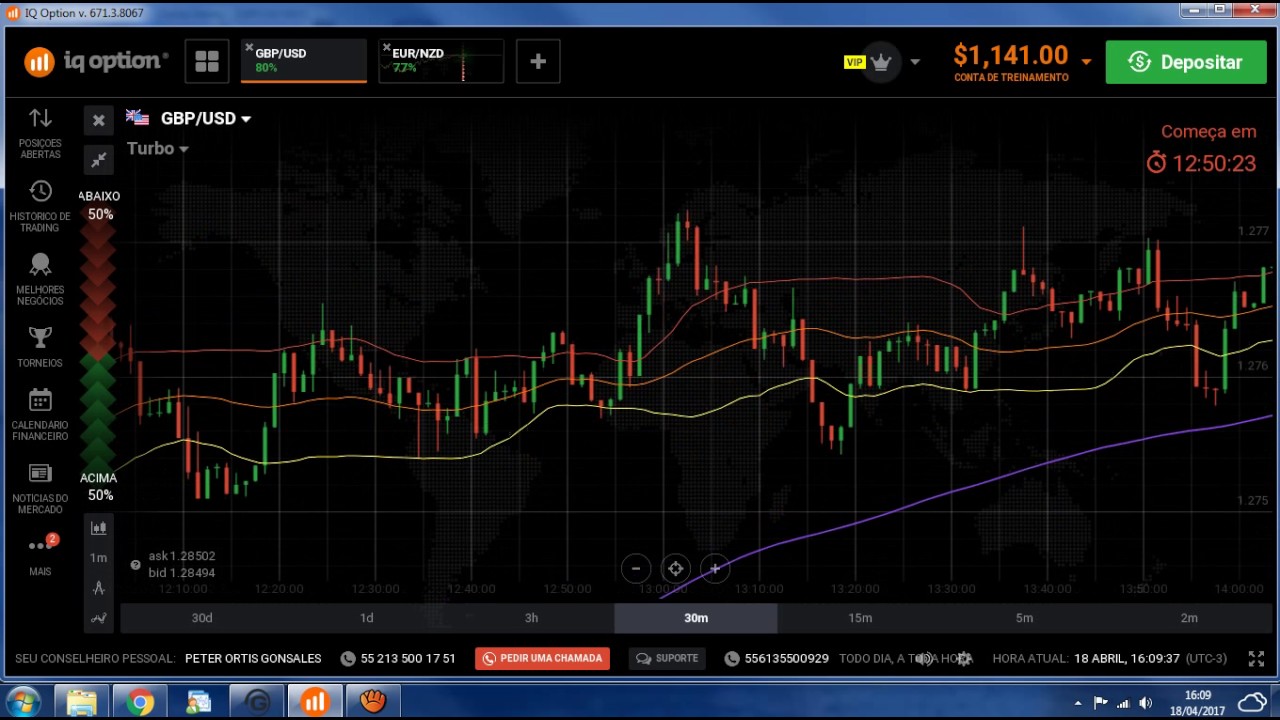Open Histórico de Trading
Image resolution: width=1280 pixels, height=720 pixels.
click(x=40, y=206)
